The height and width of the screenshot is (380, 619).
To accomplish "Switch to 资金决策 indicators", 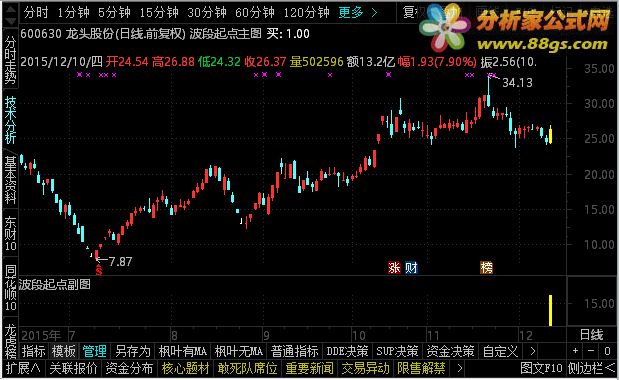I will (x=450, y=351).
